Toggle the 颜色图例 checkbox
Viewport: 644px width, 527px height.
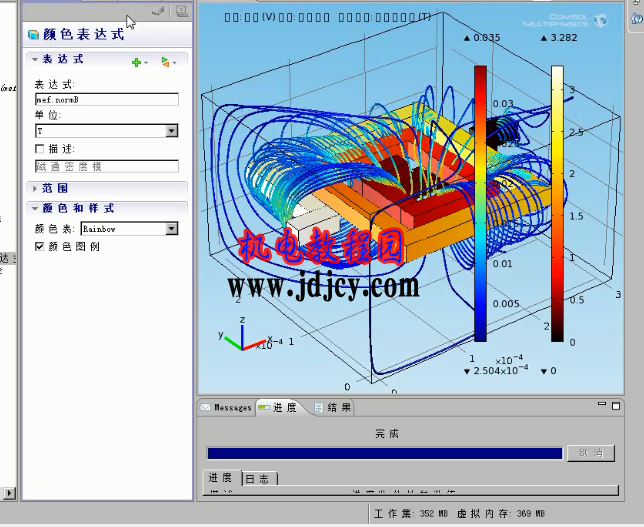click(39, 246)
